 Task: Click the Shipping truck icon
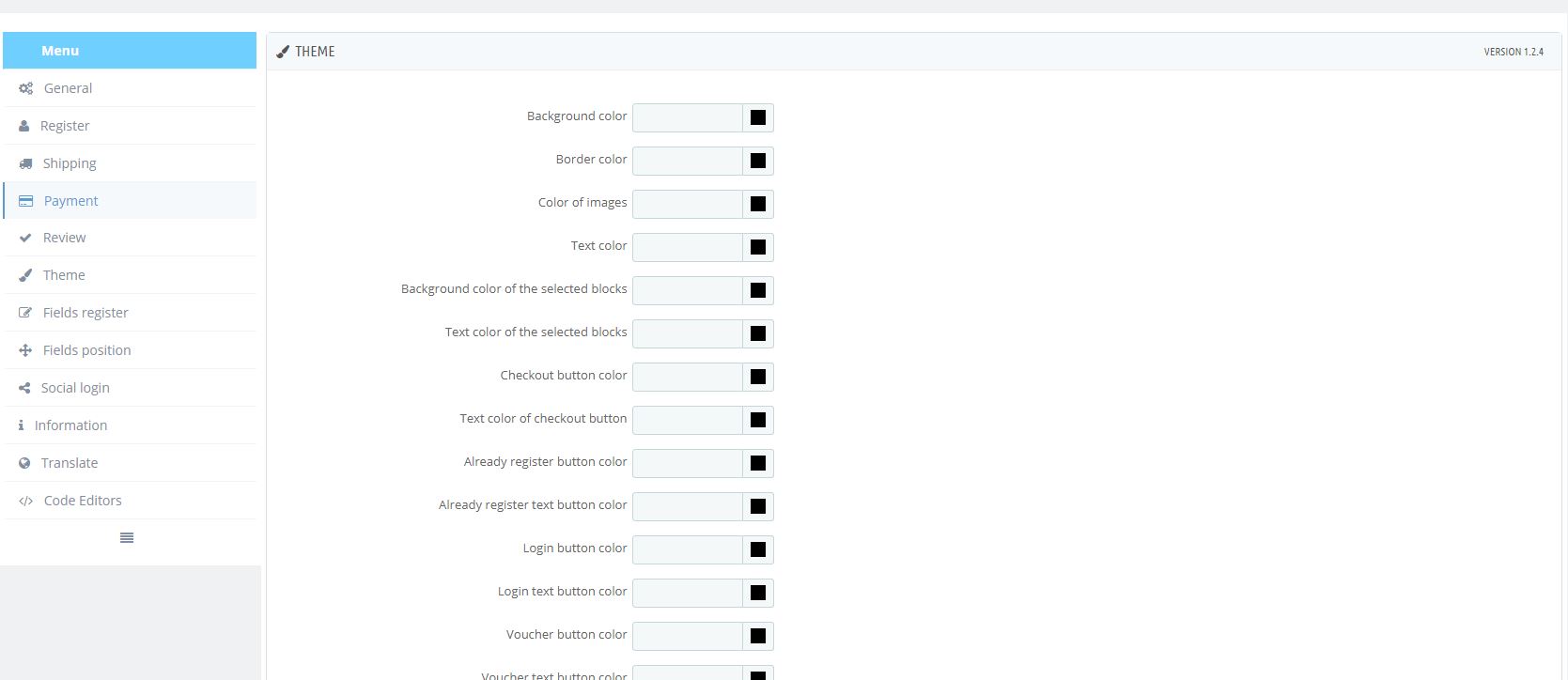(25, 163)
